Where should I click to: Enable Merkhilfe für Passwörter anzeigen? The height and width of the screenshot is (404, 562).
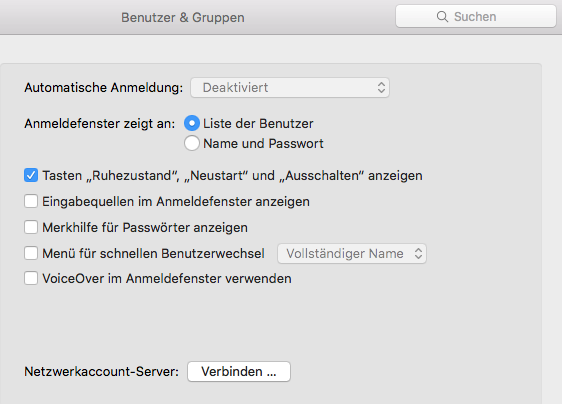click(31, 227)
